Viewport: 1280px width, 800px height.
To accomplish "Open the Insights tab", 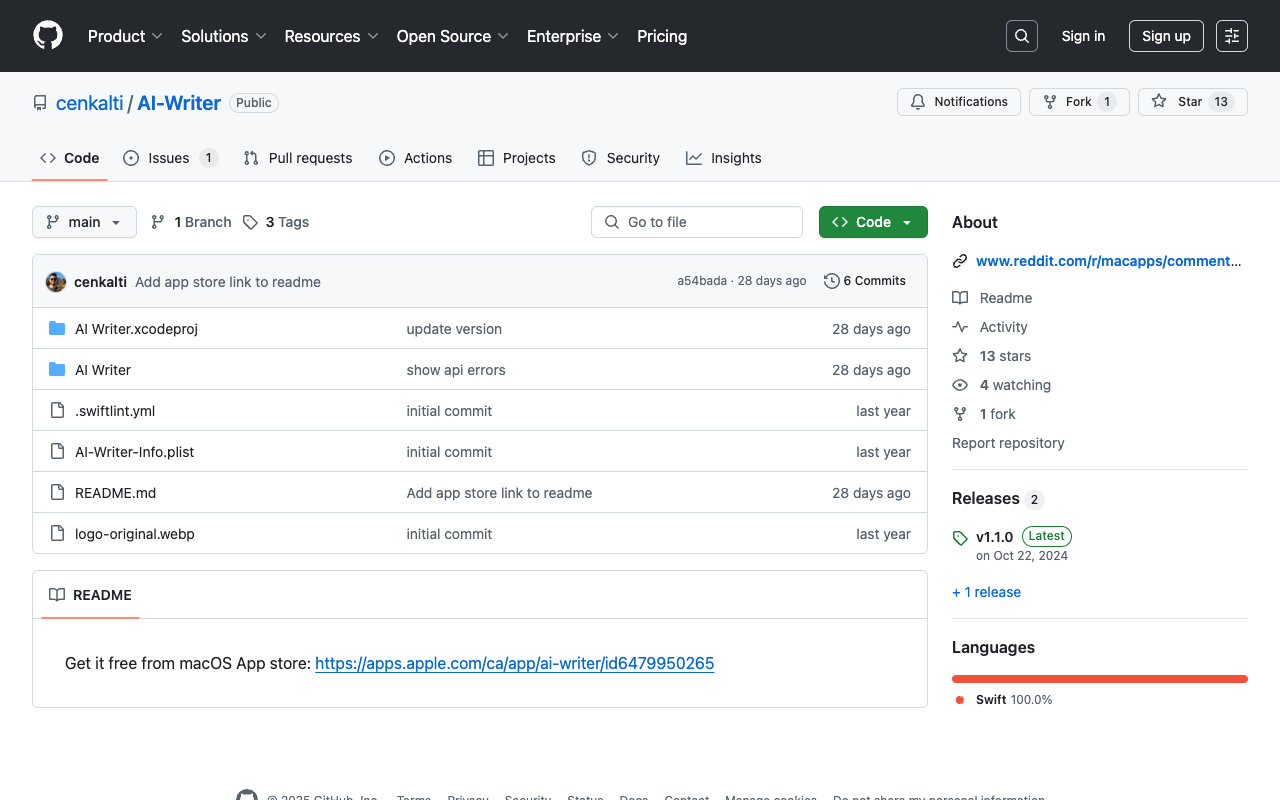I will click(724, 158).
